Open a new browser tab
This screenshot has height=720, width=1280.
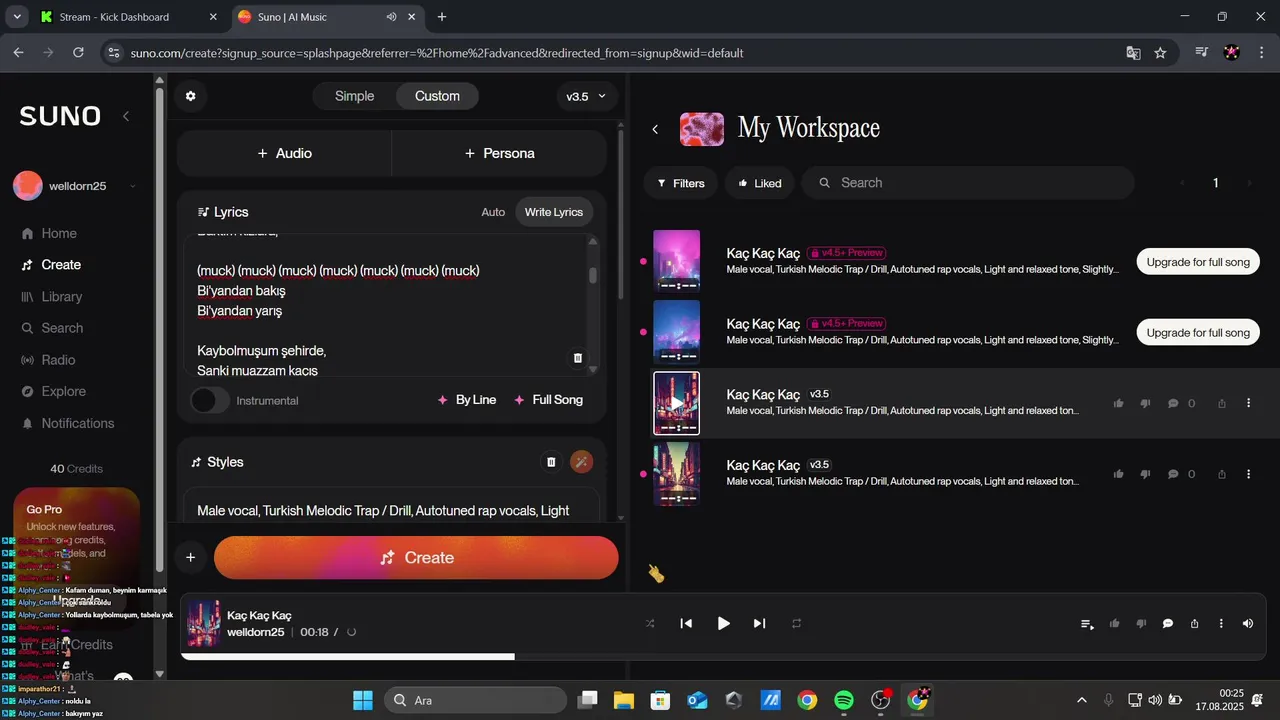click(442, 17)
